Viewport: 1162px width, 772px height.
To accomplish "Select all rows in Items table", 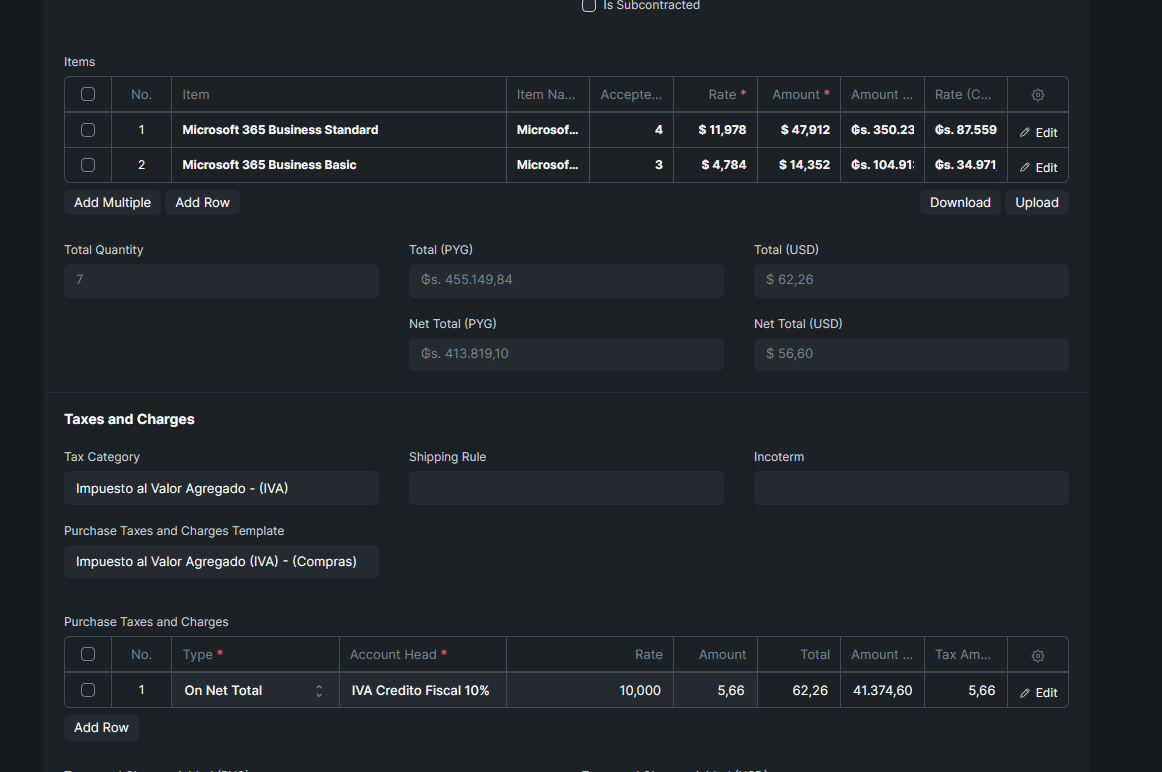I will pos(88,94).
